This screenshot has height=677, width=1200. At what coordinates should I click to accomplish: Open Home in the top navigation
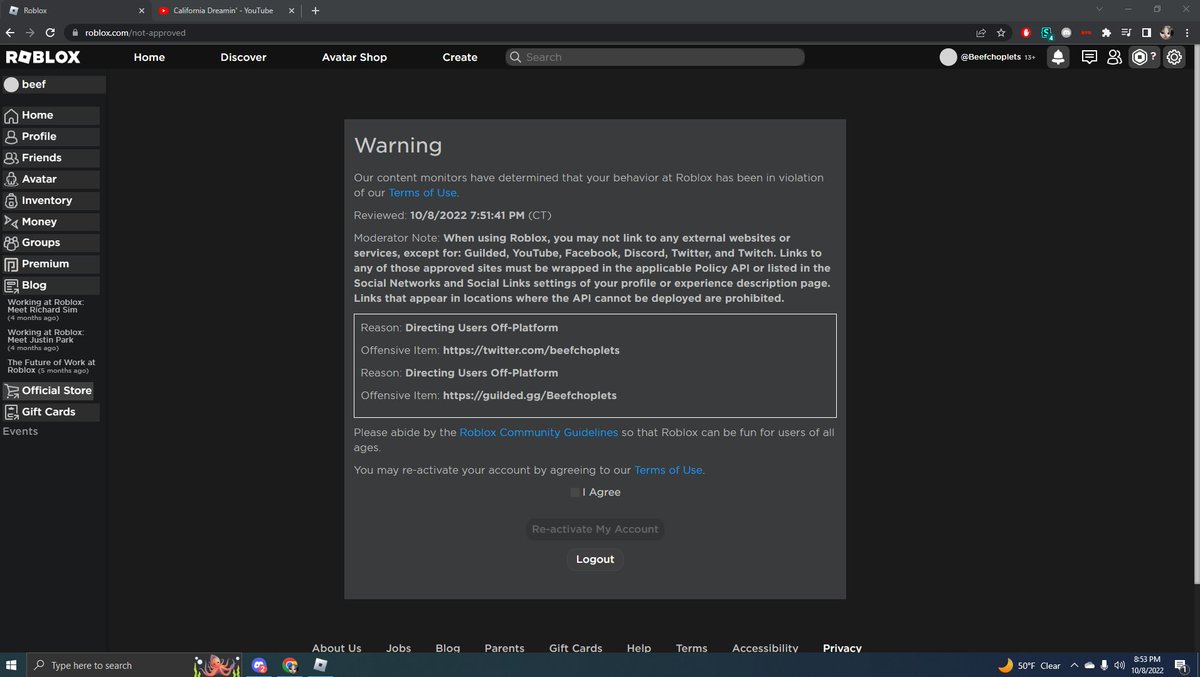[149, 57]
